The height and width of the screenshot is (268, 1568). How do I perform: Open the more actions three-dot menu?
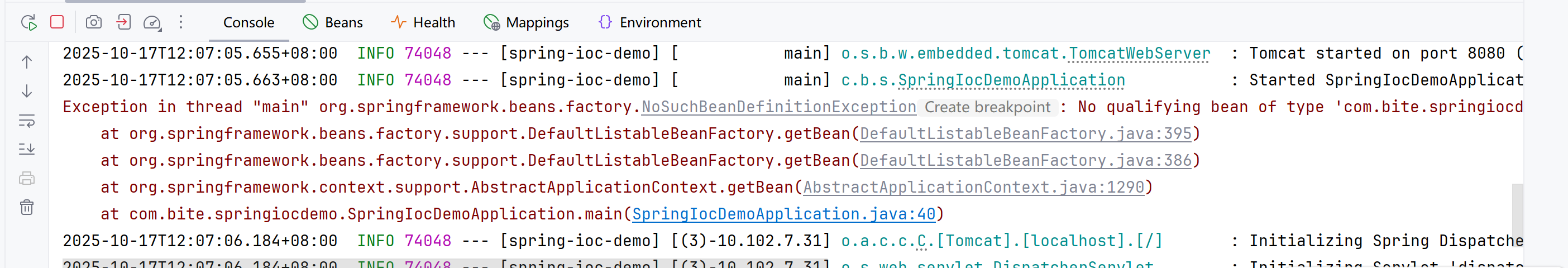[181, 22]
